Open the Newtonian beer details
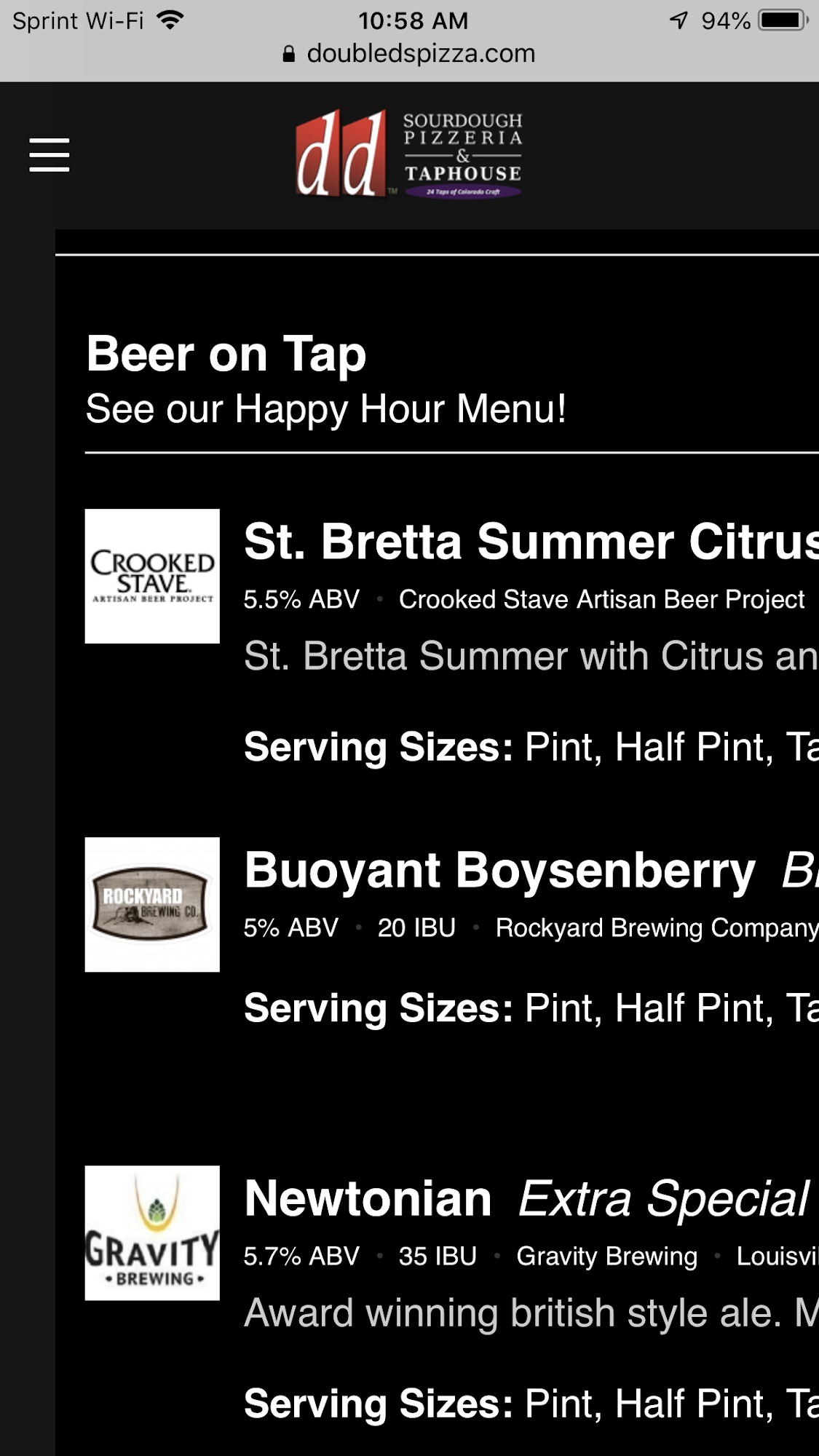The height and width of the screenshot is (1456, 819). [368, 1199]
